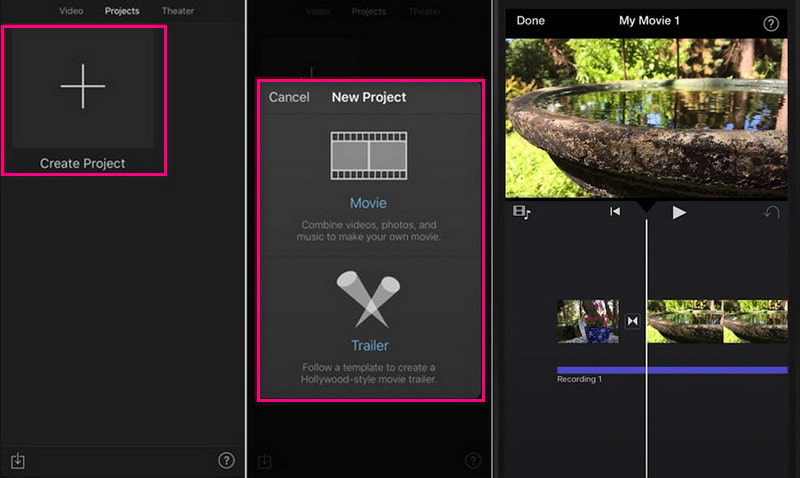Select the purple Recording 1 audio track
The height and width of the screenshot is (478, 800).
pyautogui.click(x=672, y=370)
